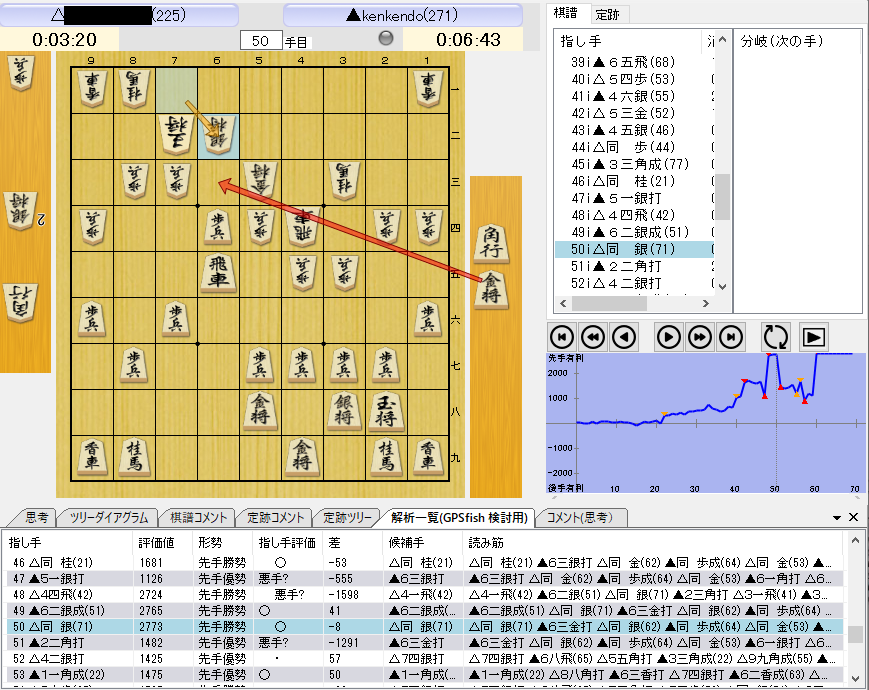869x690 pixels.
Task: Click the 形勢 column header
Action: pos(223,543)
